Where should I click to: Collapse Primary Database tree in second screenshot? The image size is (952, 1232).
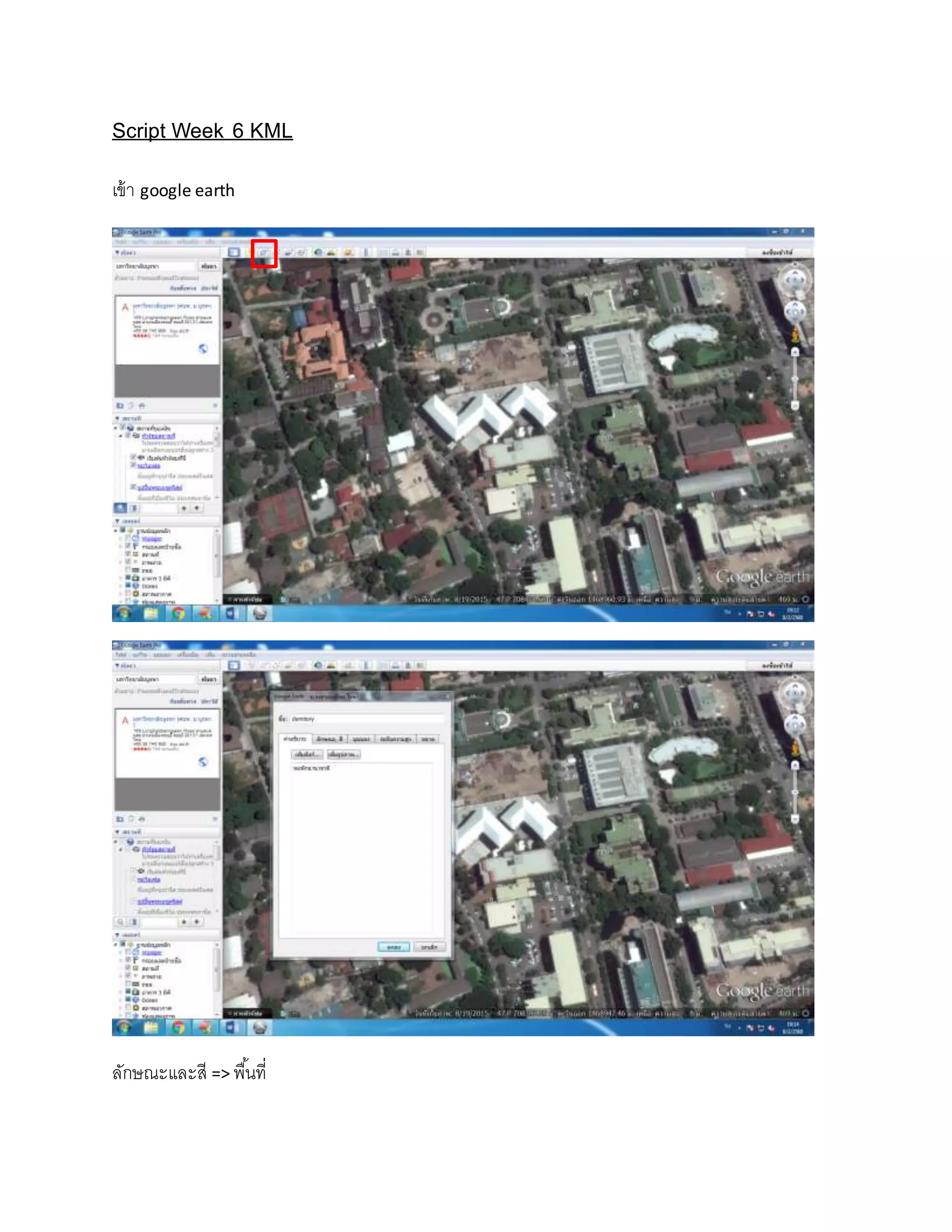(116, 944)
